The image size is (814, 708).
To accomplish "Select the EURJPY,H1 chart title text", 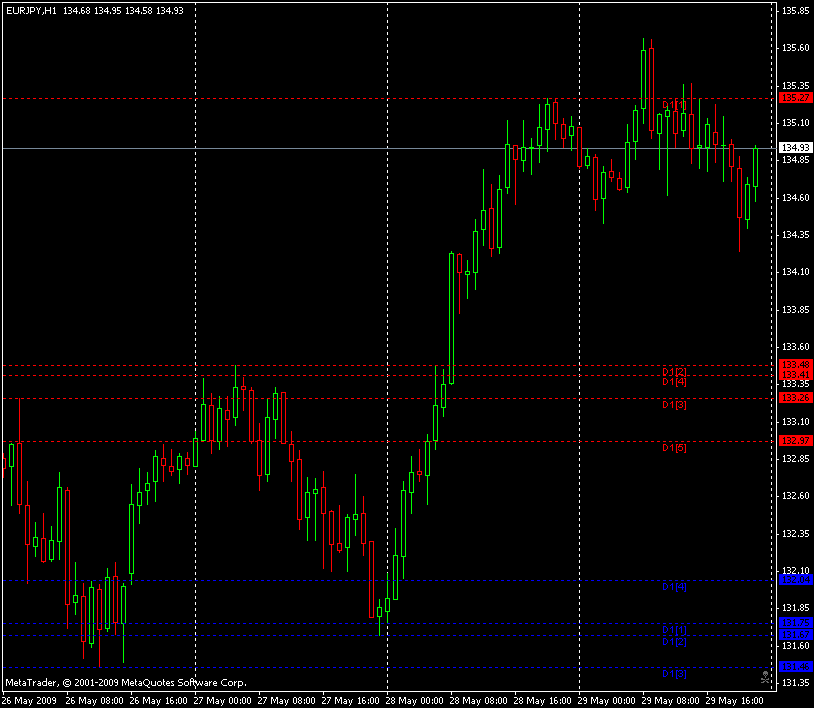I will [31, 11].
